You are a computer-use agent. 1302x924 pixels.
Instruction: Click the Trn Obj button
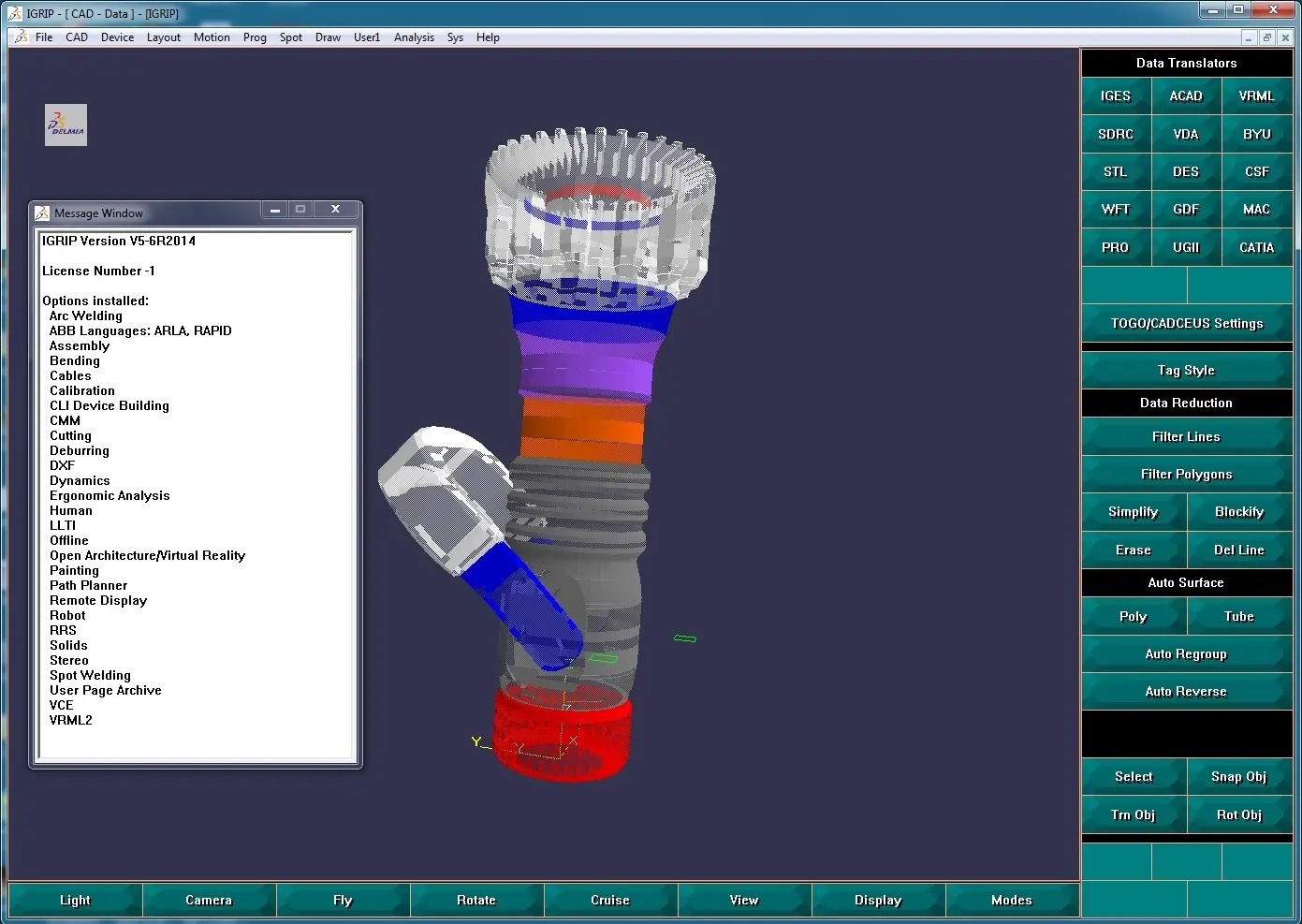point(1134,815)
